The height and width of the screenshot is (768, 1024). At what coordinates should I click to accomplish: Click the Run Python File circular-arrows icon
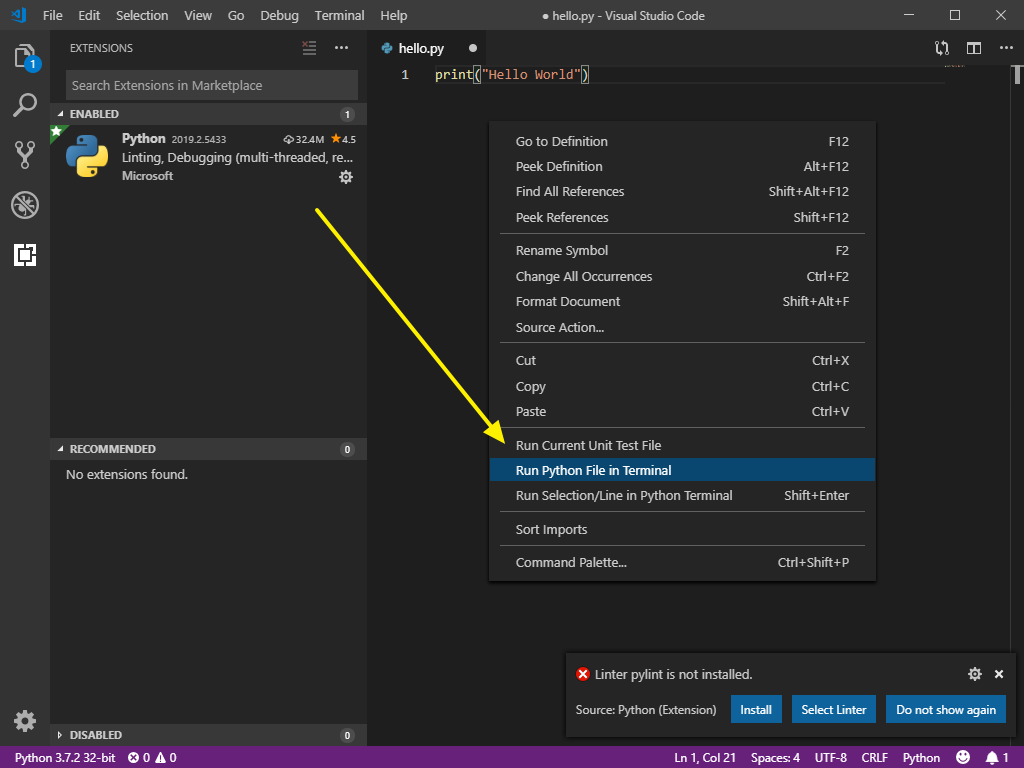coord(941,47)
